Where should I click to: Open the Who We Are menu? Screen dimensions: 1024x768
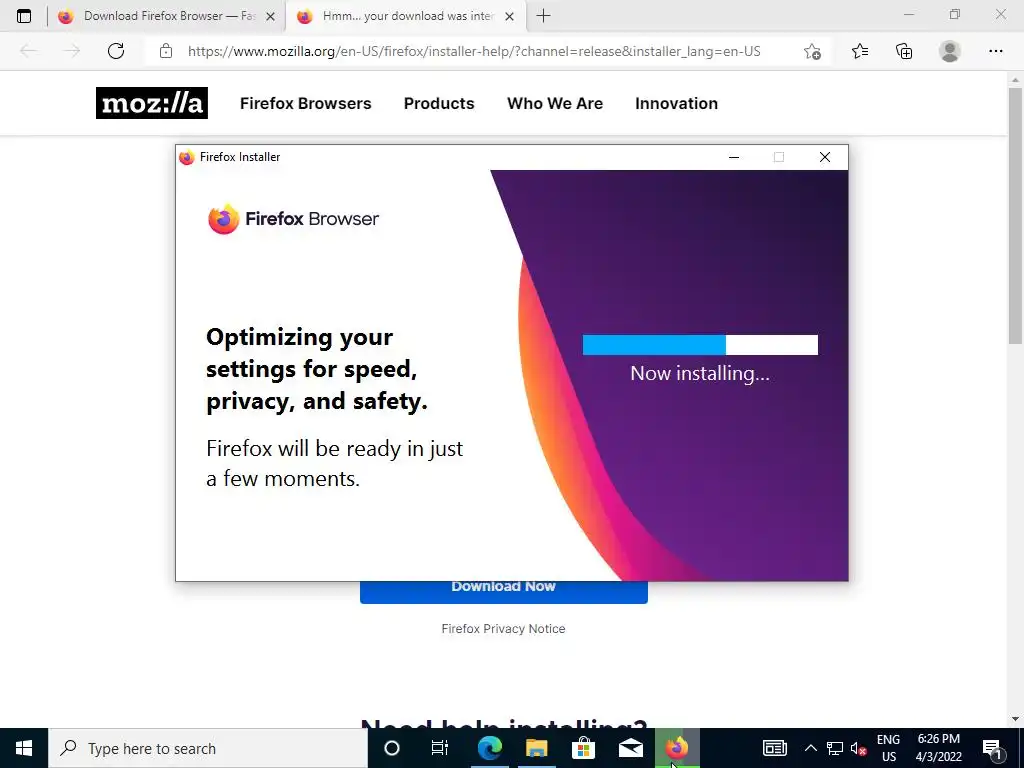point(555,103)
